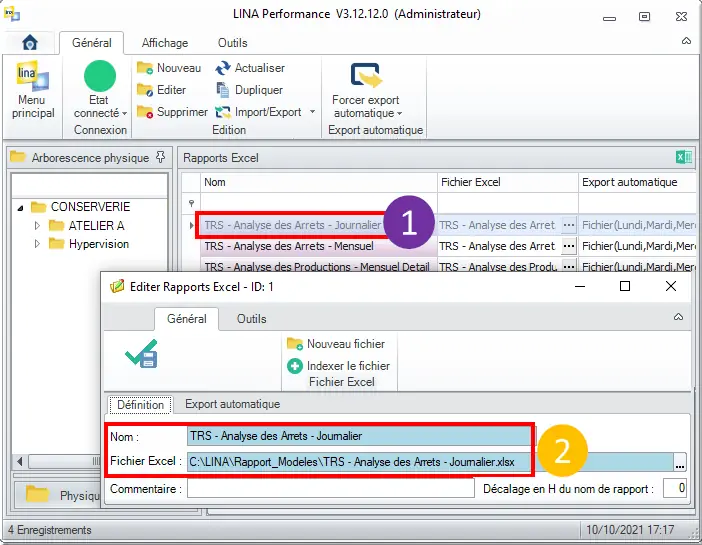Browse for Excel file with ellipsis button
The image size is (702, 545).
pyautogui.click(x=680, y=462)
